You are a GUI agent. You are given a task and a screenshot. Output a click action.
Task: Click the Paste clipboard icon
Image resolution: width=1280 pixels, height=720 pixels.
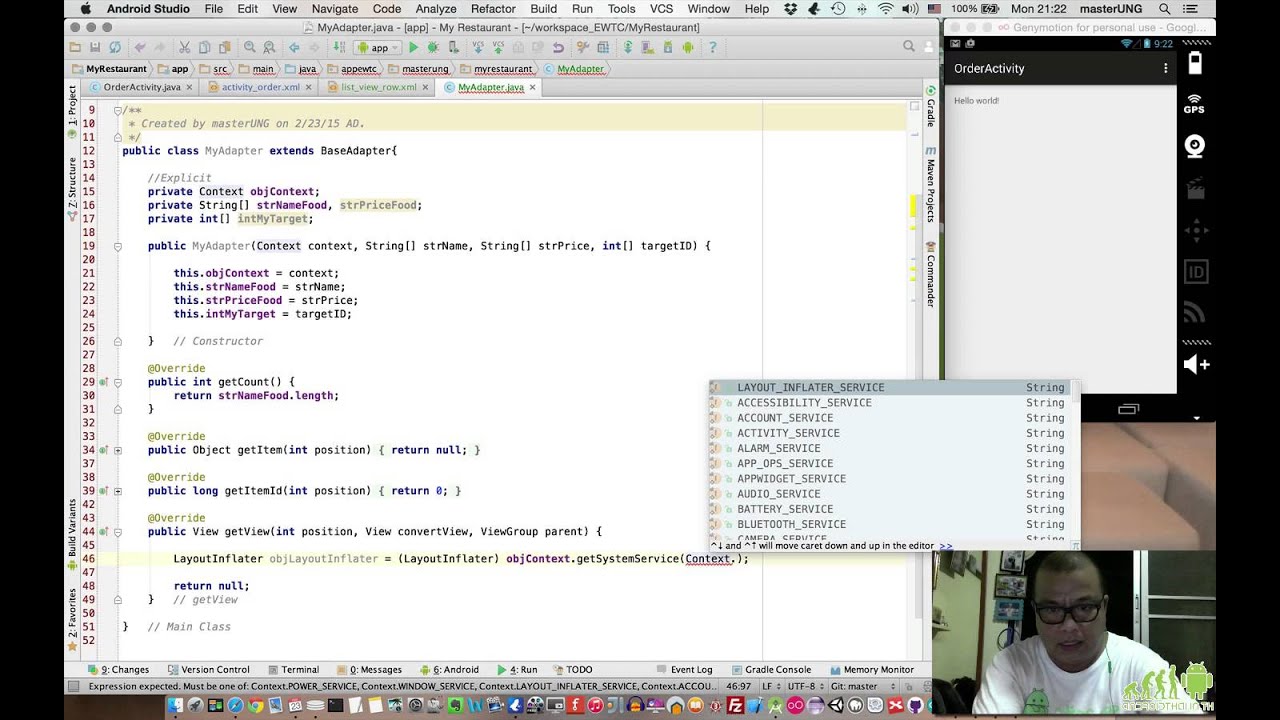tap(225, 47)
